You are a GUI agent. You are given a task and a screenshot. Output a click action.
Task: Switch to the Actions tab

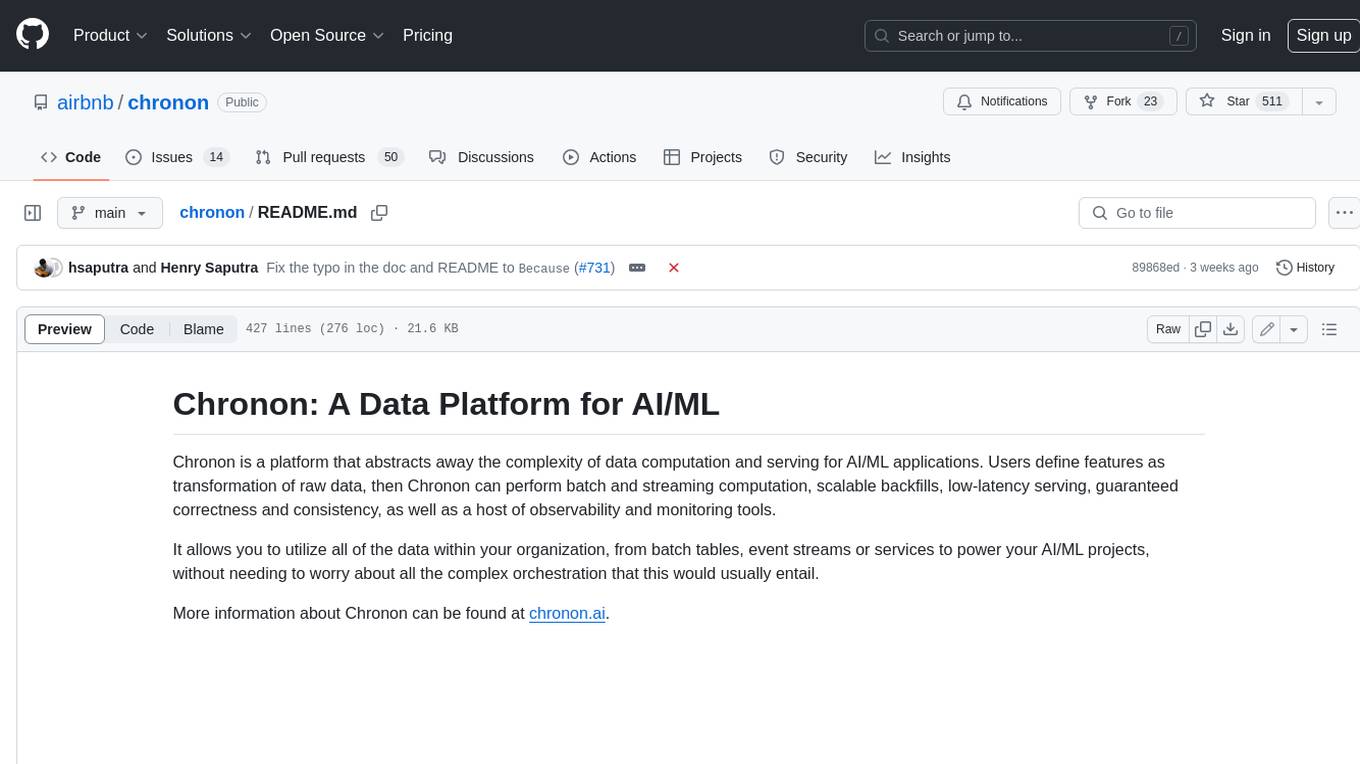pos(599,157)
